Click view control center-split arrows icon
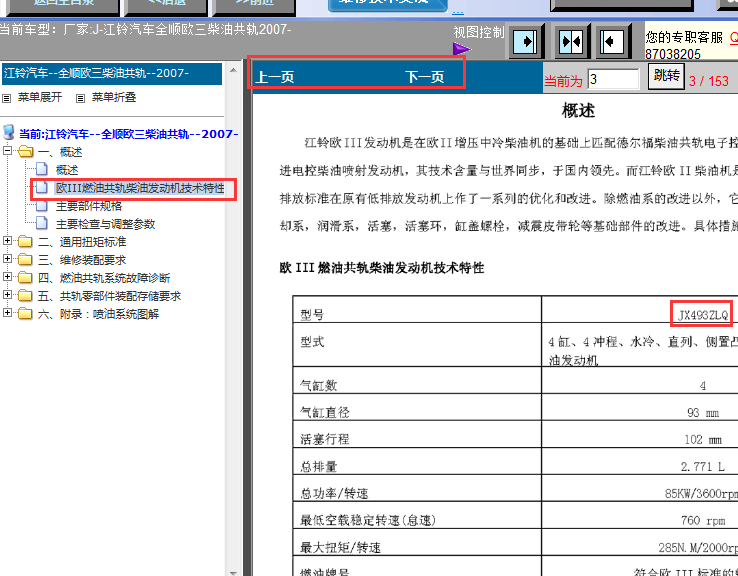Image resolution: width=738 pixels, height=576 pixels. click(571, 41)
